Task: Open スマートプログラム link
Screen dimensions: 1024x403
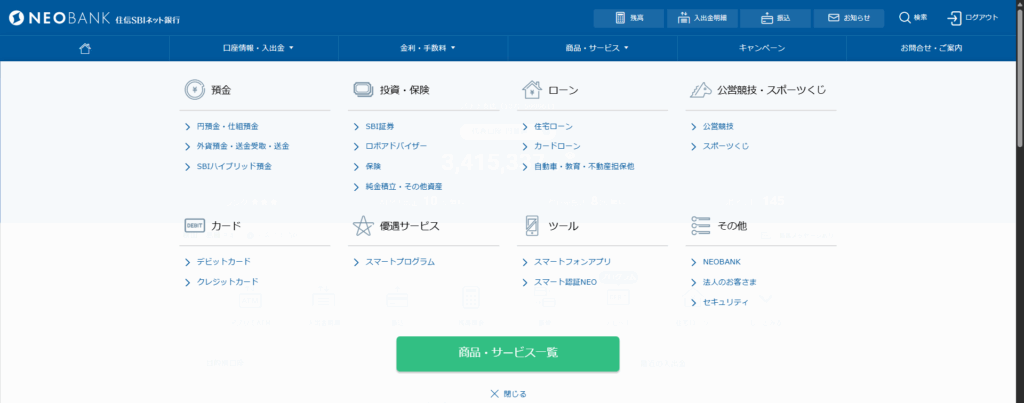Action: click(x=400, y=262)
